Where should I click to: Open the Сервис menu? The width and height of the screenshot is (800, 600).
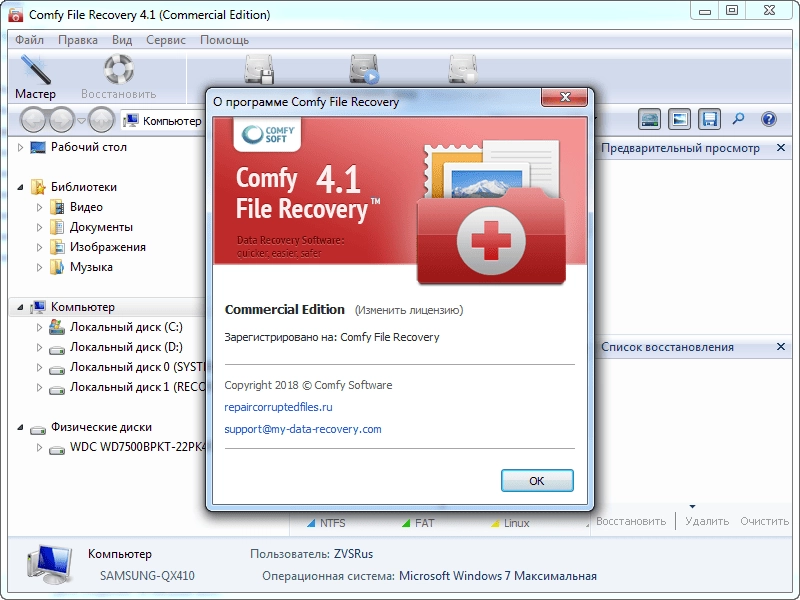coord(166,40)
